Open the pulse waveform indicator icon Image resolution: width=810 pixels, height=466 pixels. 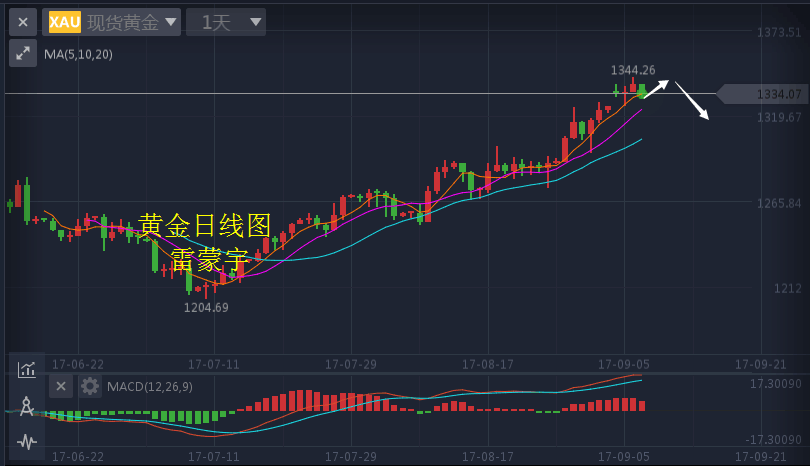click(27, 441)
